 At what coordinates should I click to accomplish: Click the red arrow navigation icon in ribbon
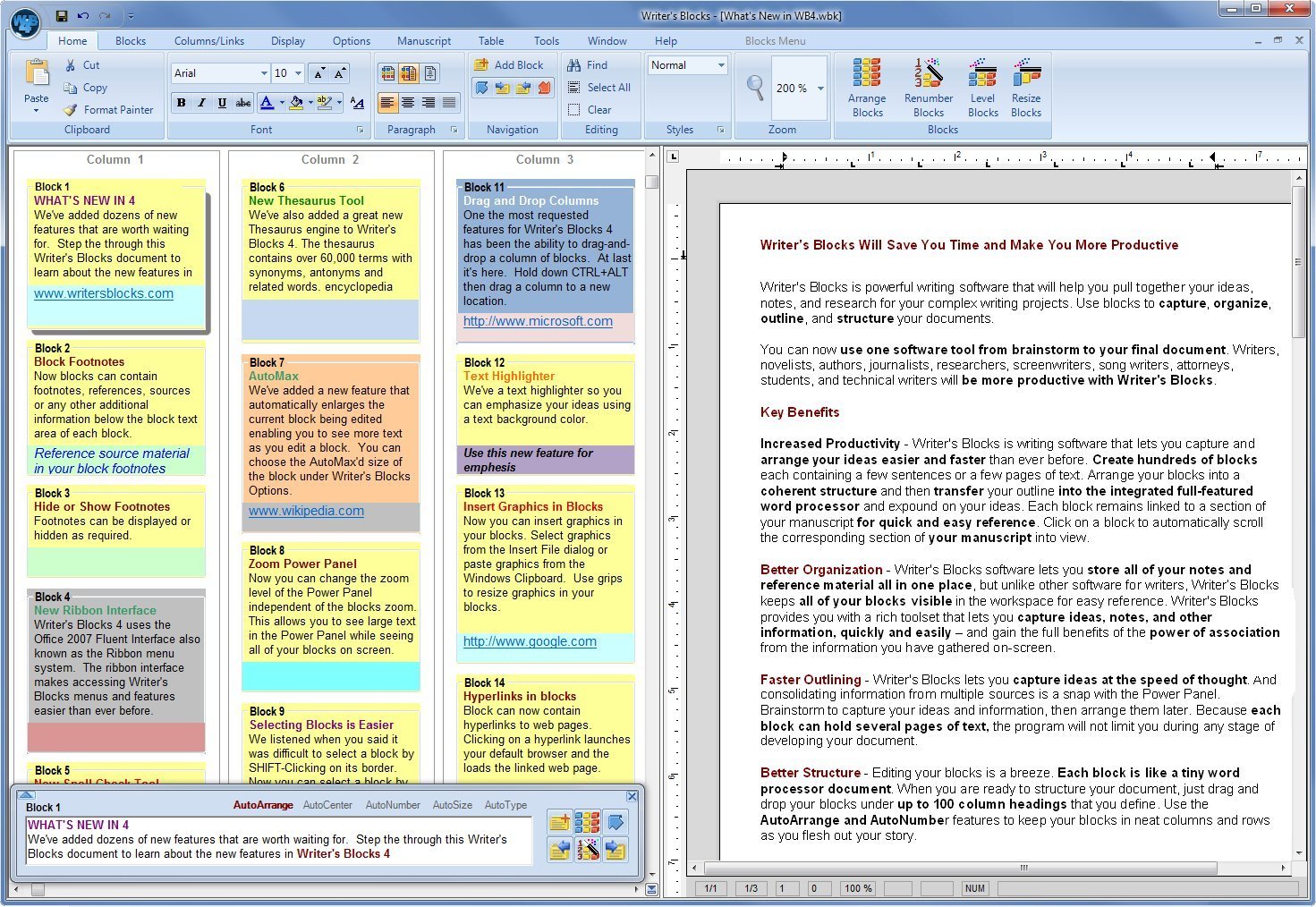tap(545, 88)
